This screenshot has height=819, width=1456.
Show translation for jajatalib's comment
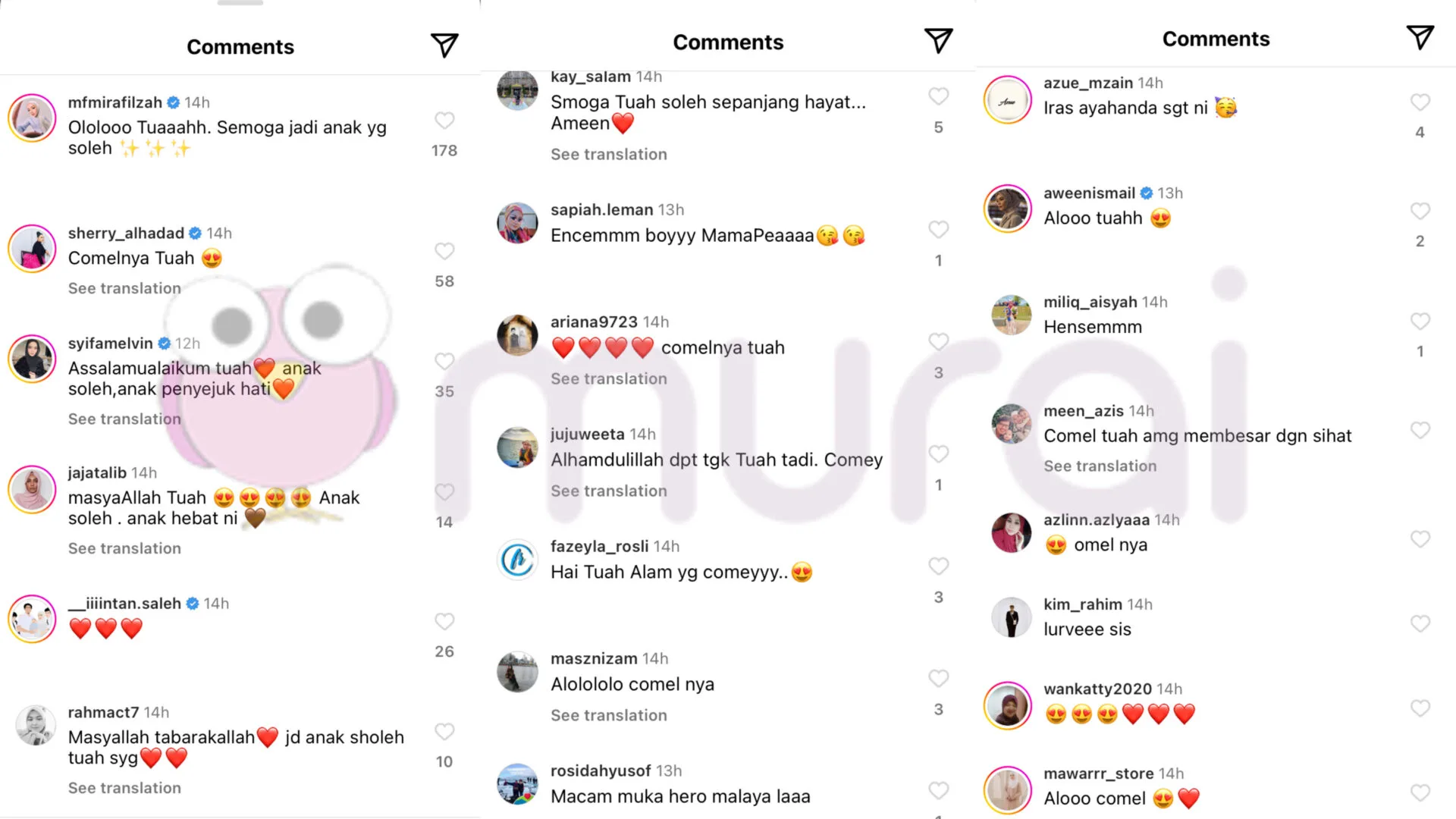[124, 548]
